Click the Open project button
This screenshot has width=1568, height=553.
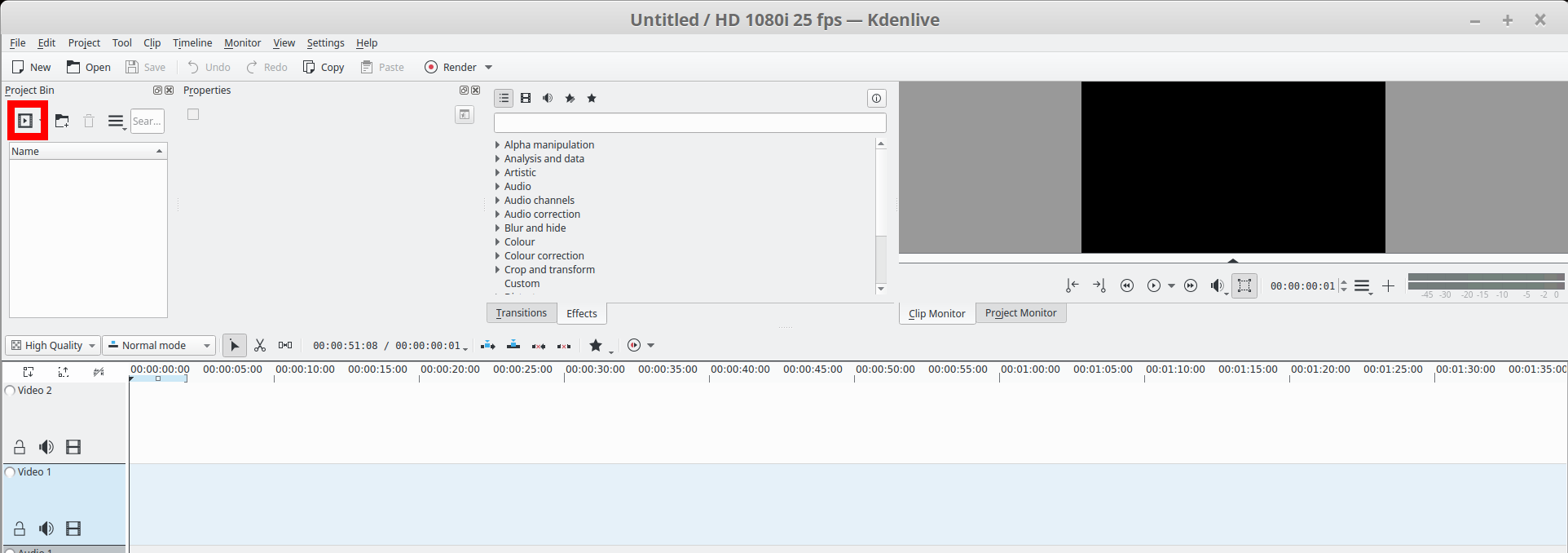pos(89,67)
